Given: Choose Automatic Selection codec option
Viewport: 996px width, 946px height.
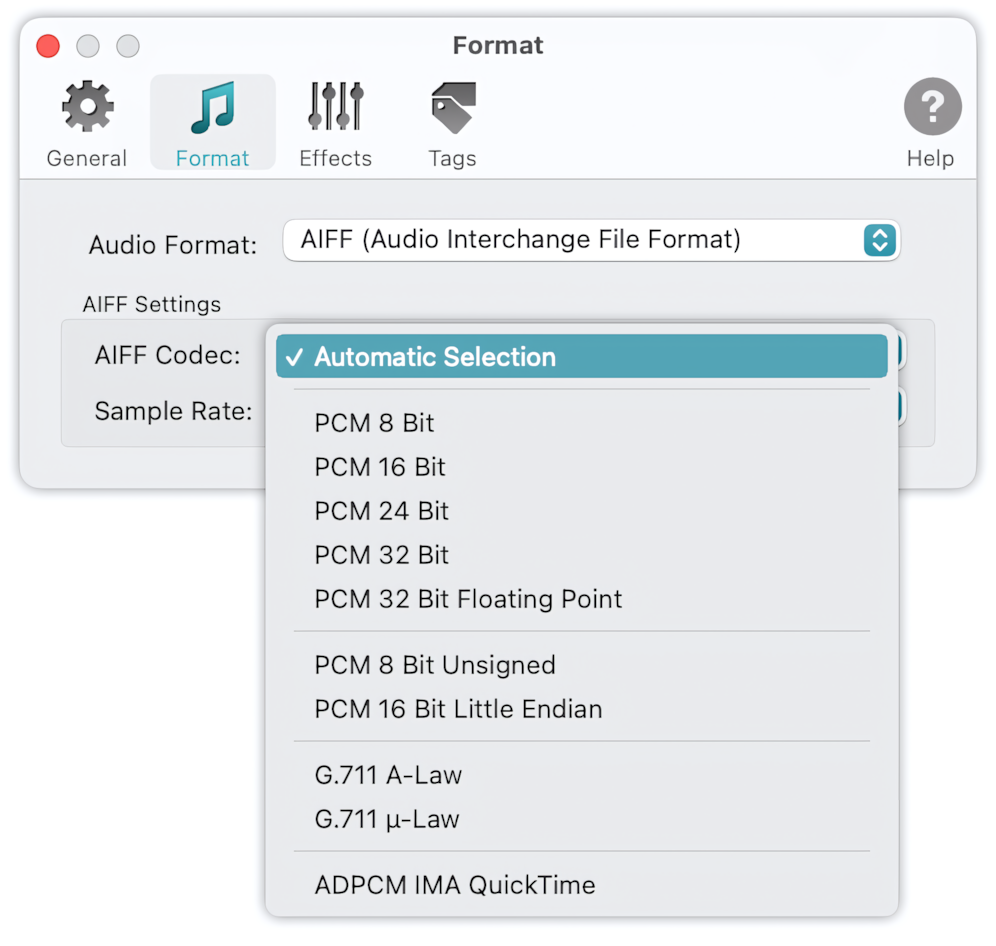Looking at the screenshot, I should tap(581, 356).
